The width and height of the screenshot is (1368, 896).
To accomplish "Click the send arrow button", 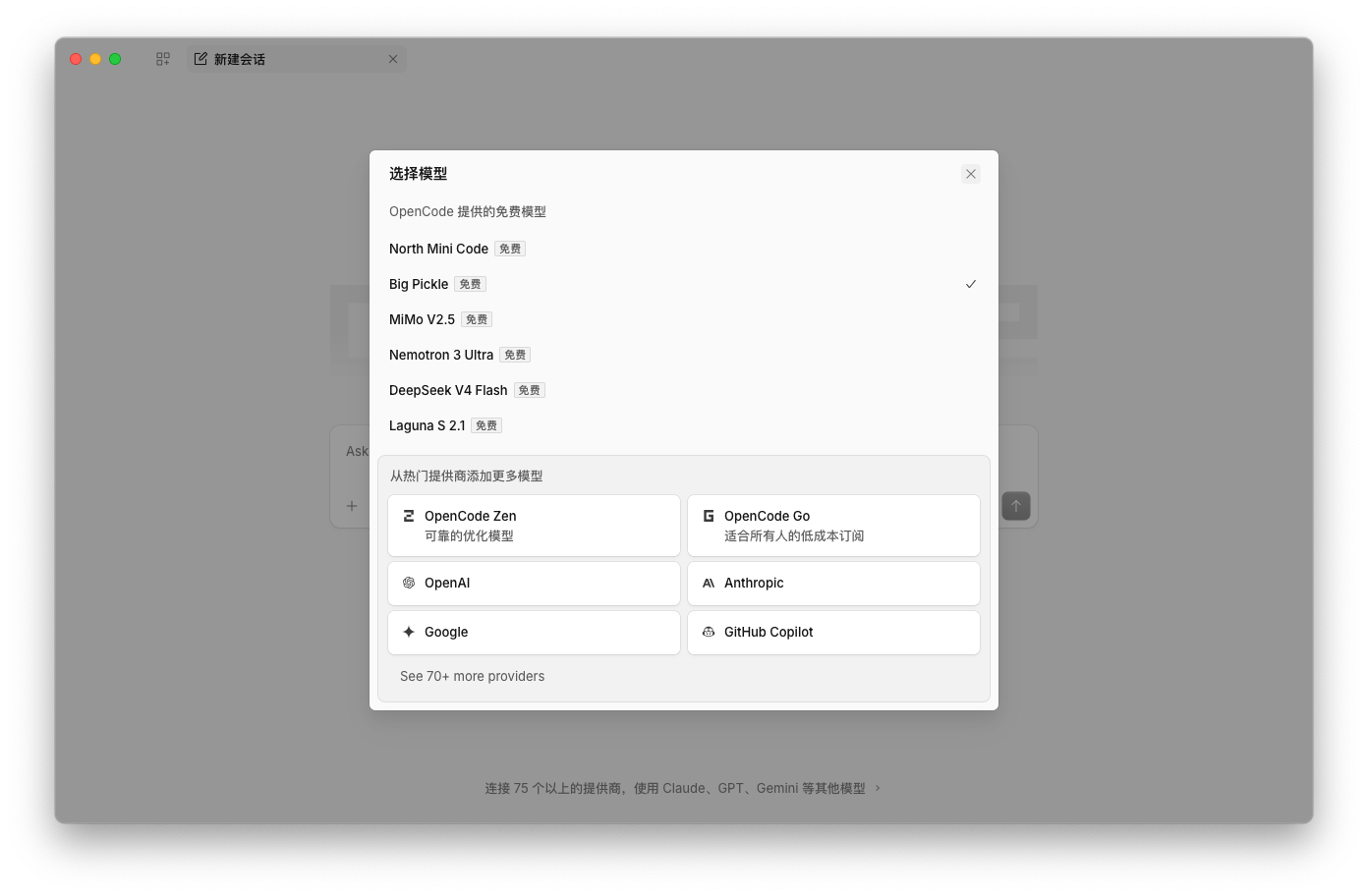I will tap(1016, 506).
